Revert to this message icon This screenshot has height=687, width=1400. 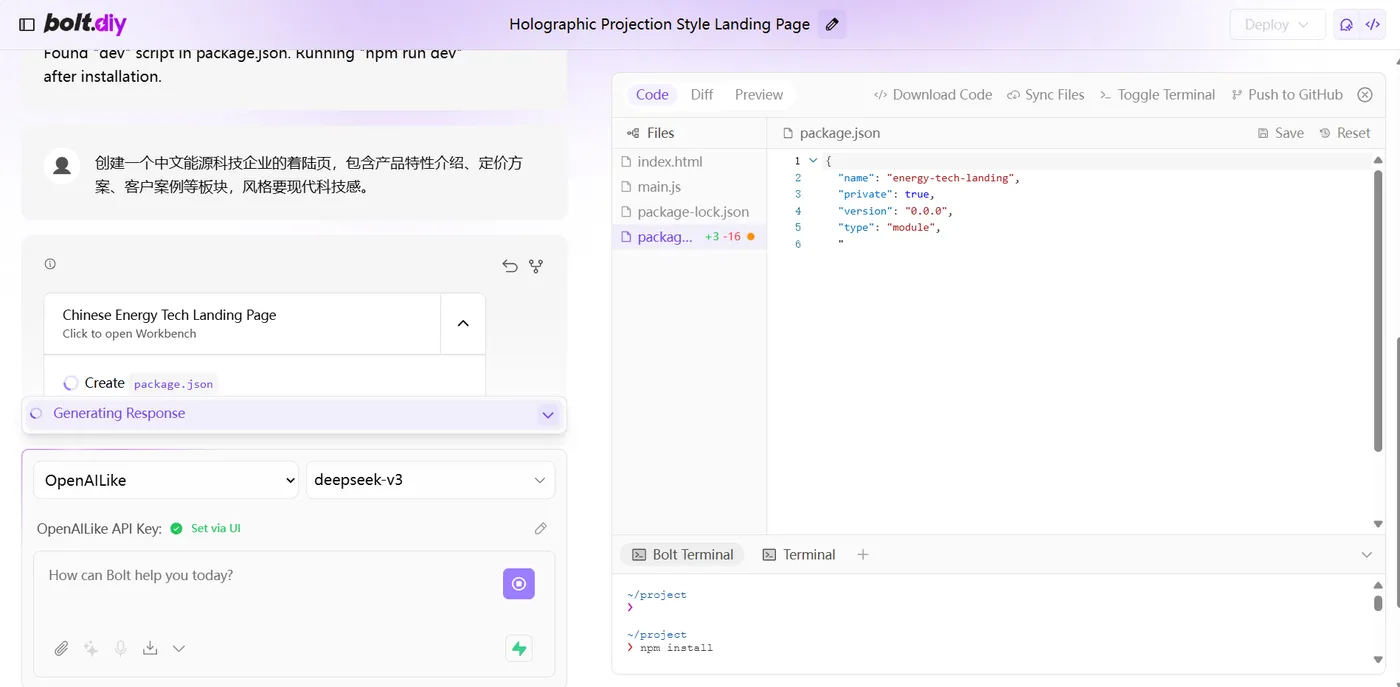click(510, 266)
